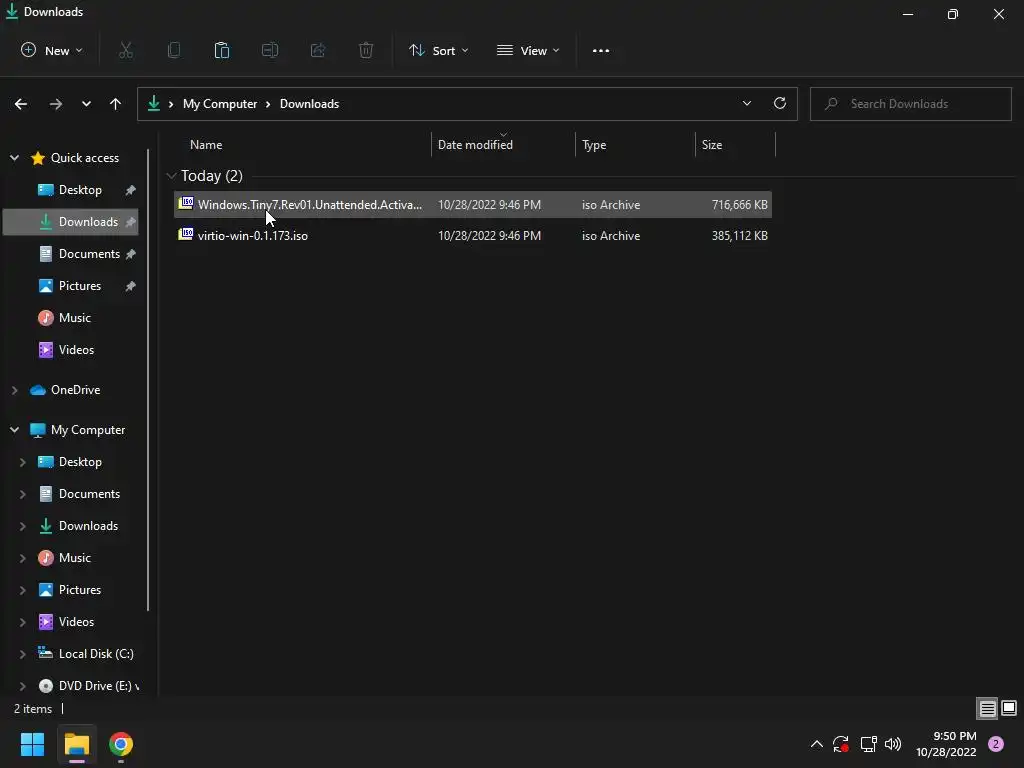Screen dimensions: 1024x768
Task: Refresh the Downloads folder view
Action: (780, 103)
